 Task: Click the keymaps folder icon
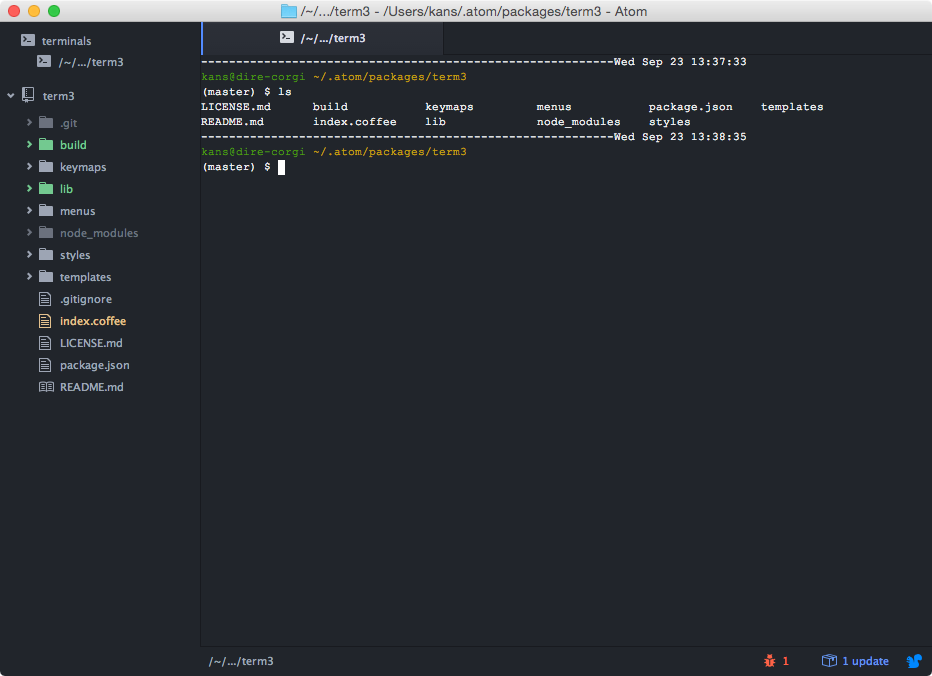(x=46, y=166)
